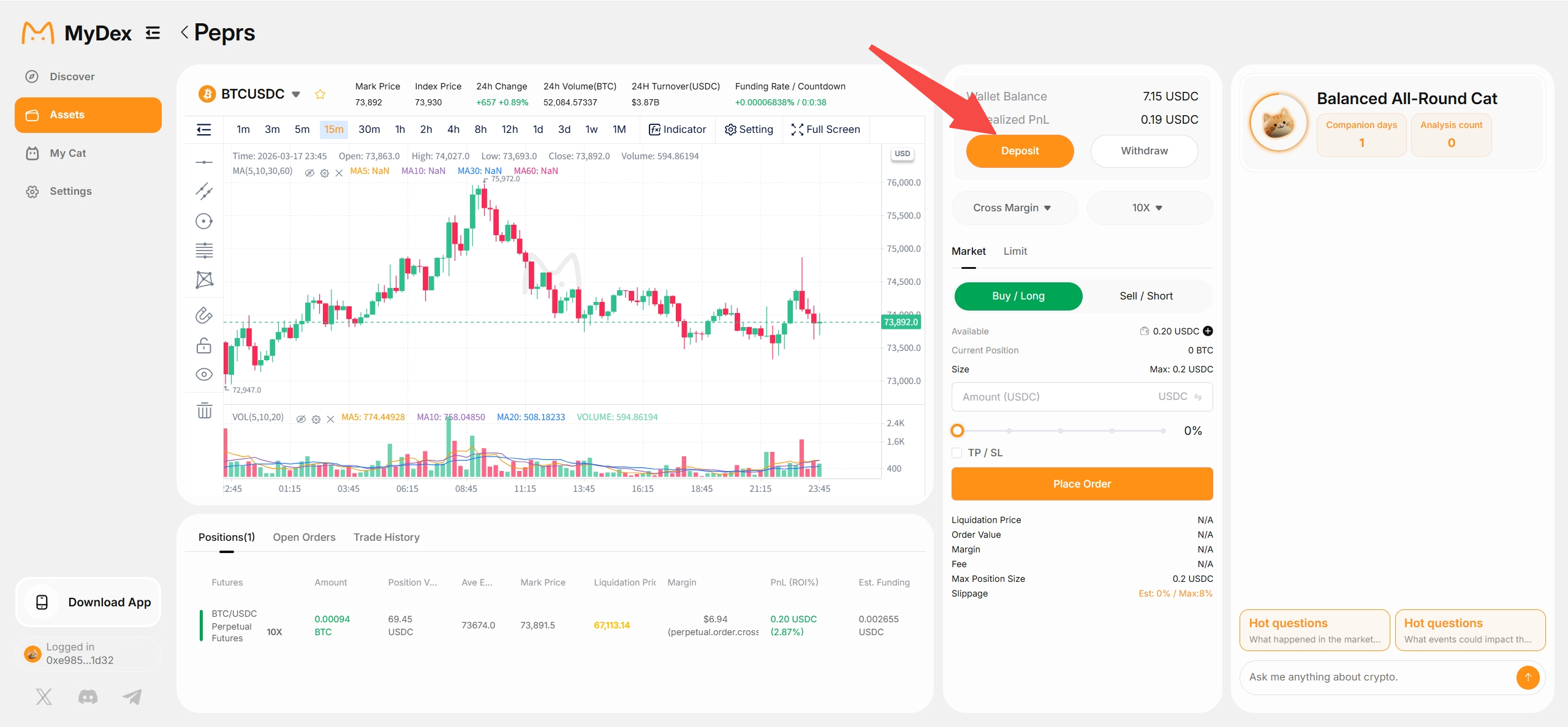1568x727 pixels.
Task: Send chat message with orange arrow button
Action: [x=1528, y=677]
